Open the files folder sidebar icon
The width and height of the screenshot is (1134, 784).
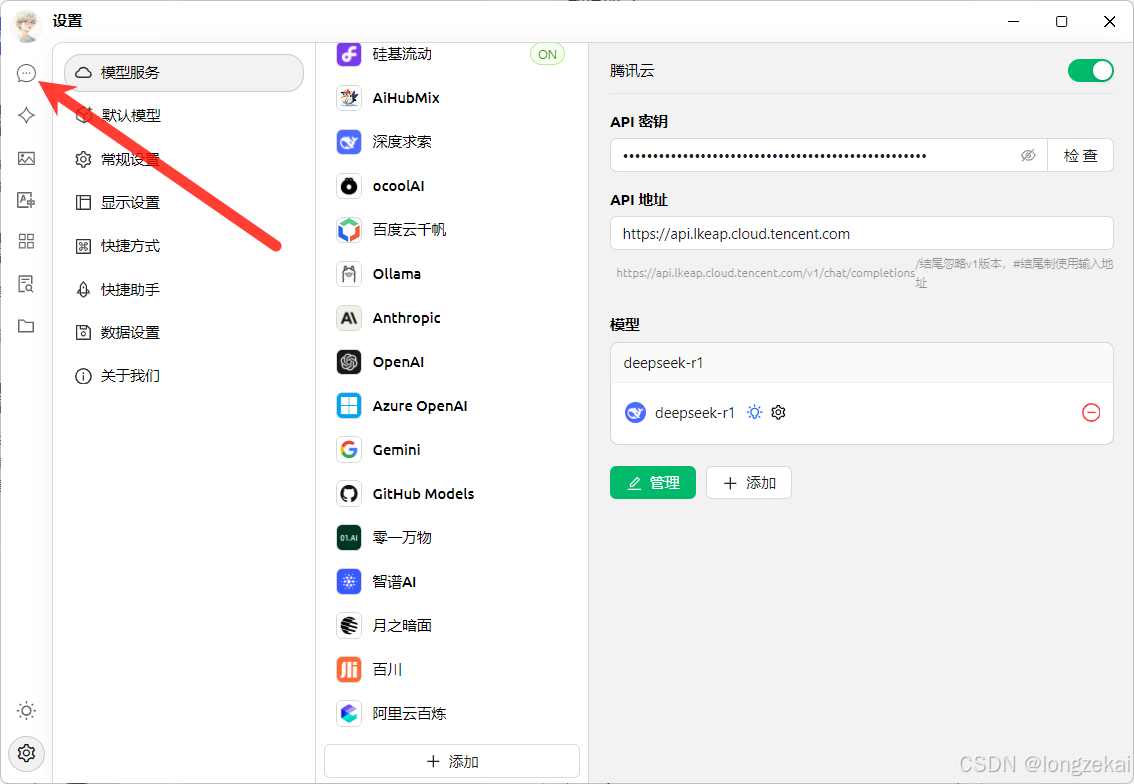(26, 325)
